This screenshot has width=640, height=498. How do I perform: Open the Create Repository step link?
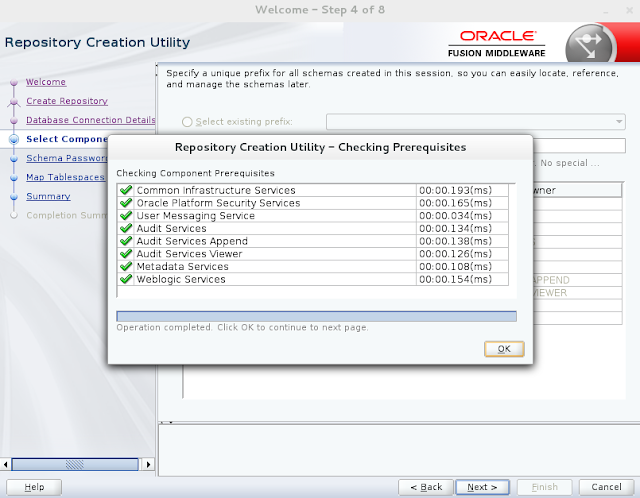(x=67, y=101)
